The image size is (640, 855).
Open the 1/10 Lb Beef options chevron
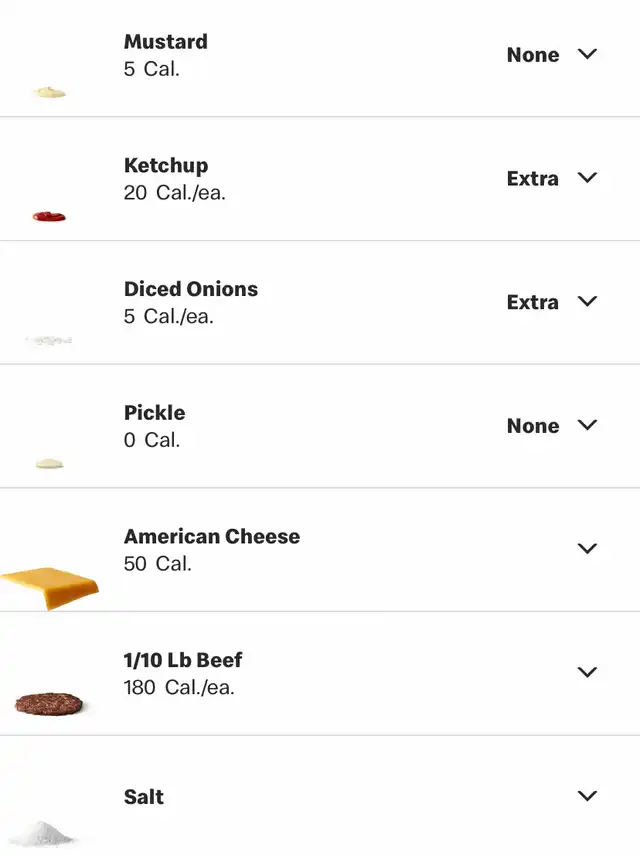click(x=587, y=672)
